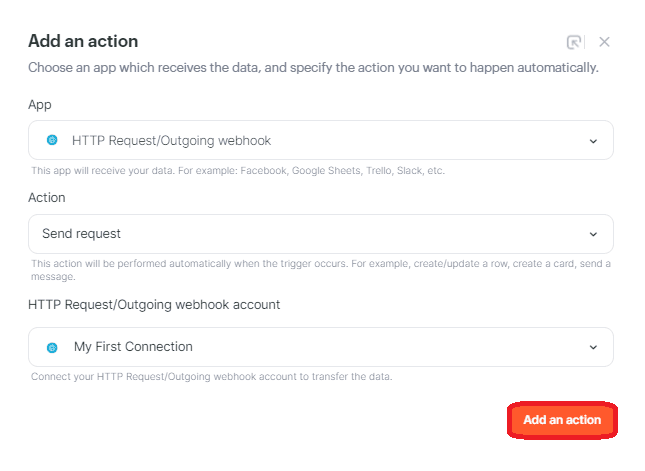Close the Add an action dialog
Screen dimensions: 645x471
604,42
